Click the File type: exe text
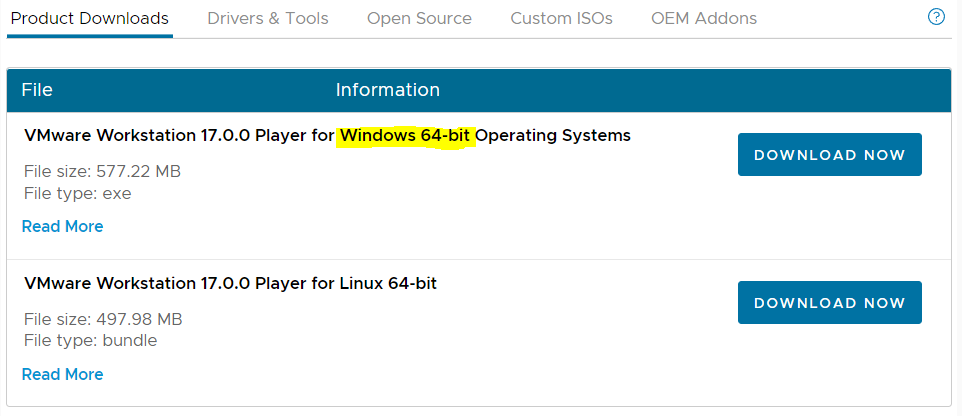Viewport: 962px width, 416px height. (78, 194)
